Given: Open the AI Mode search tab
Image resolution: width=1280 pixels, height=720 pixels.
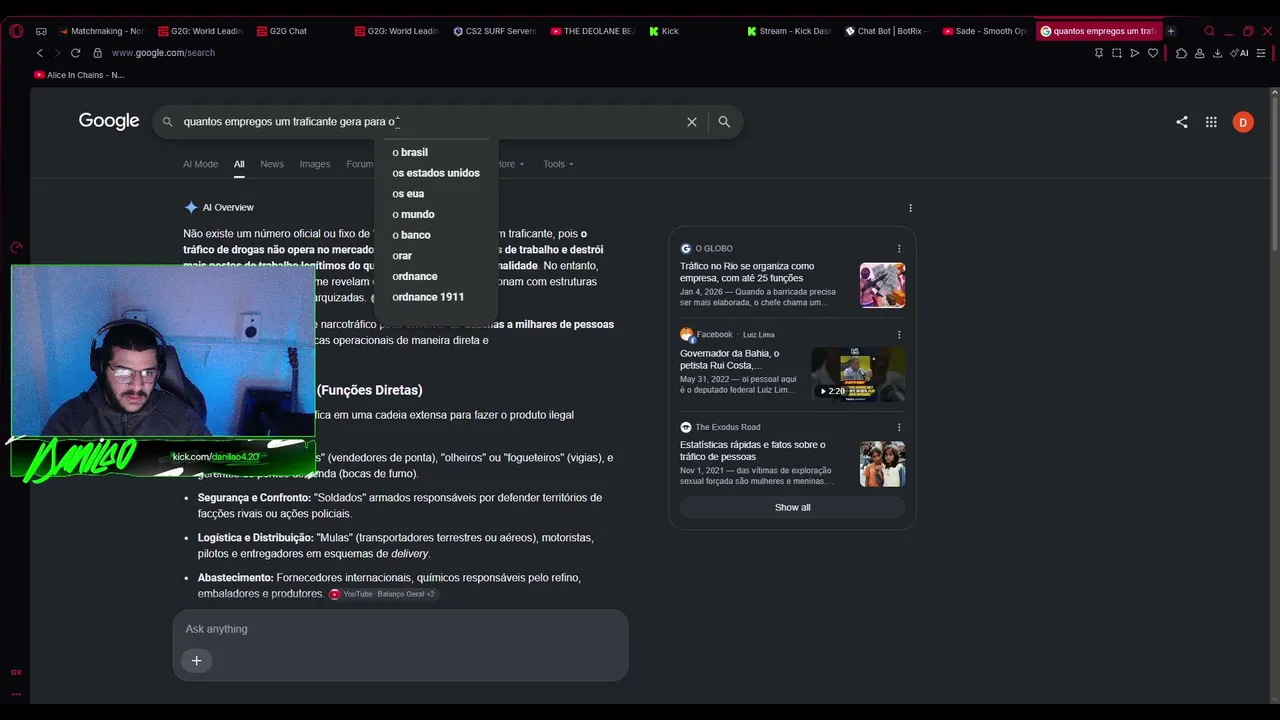Looking at the screenshot, I should pos(200,164).
